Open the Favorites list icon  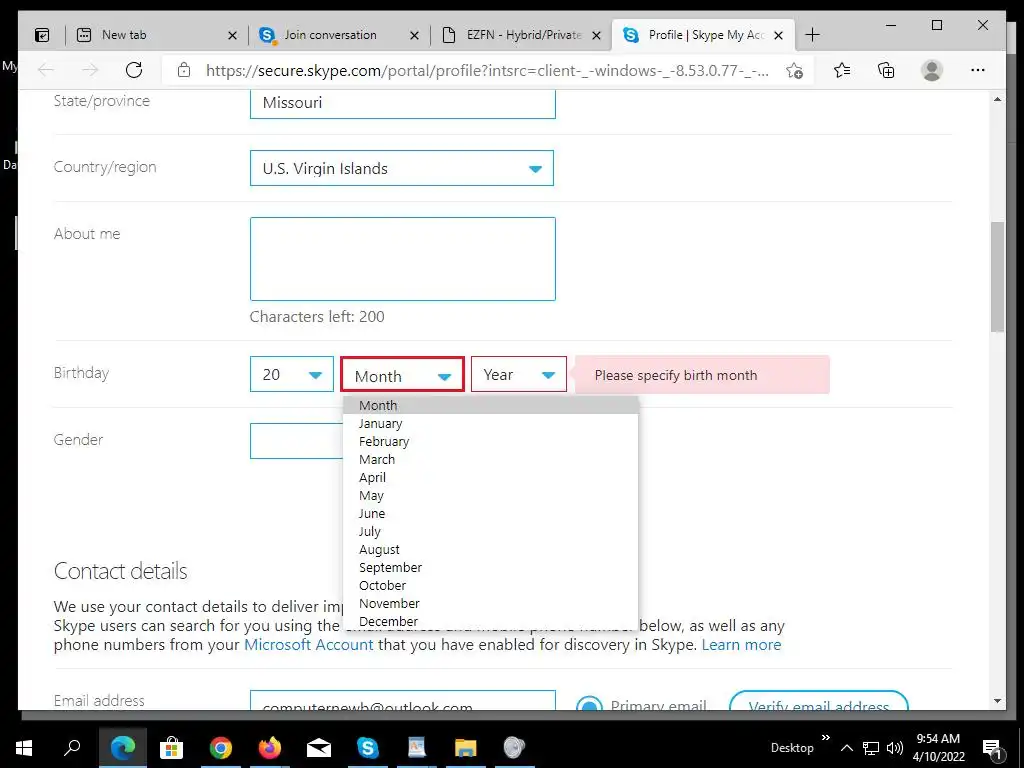coord(842,70)
